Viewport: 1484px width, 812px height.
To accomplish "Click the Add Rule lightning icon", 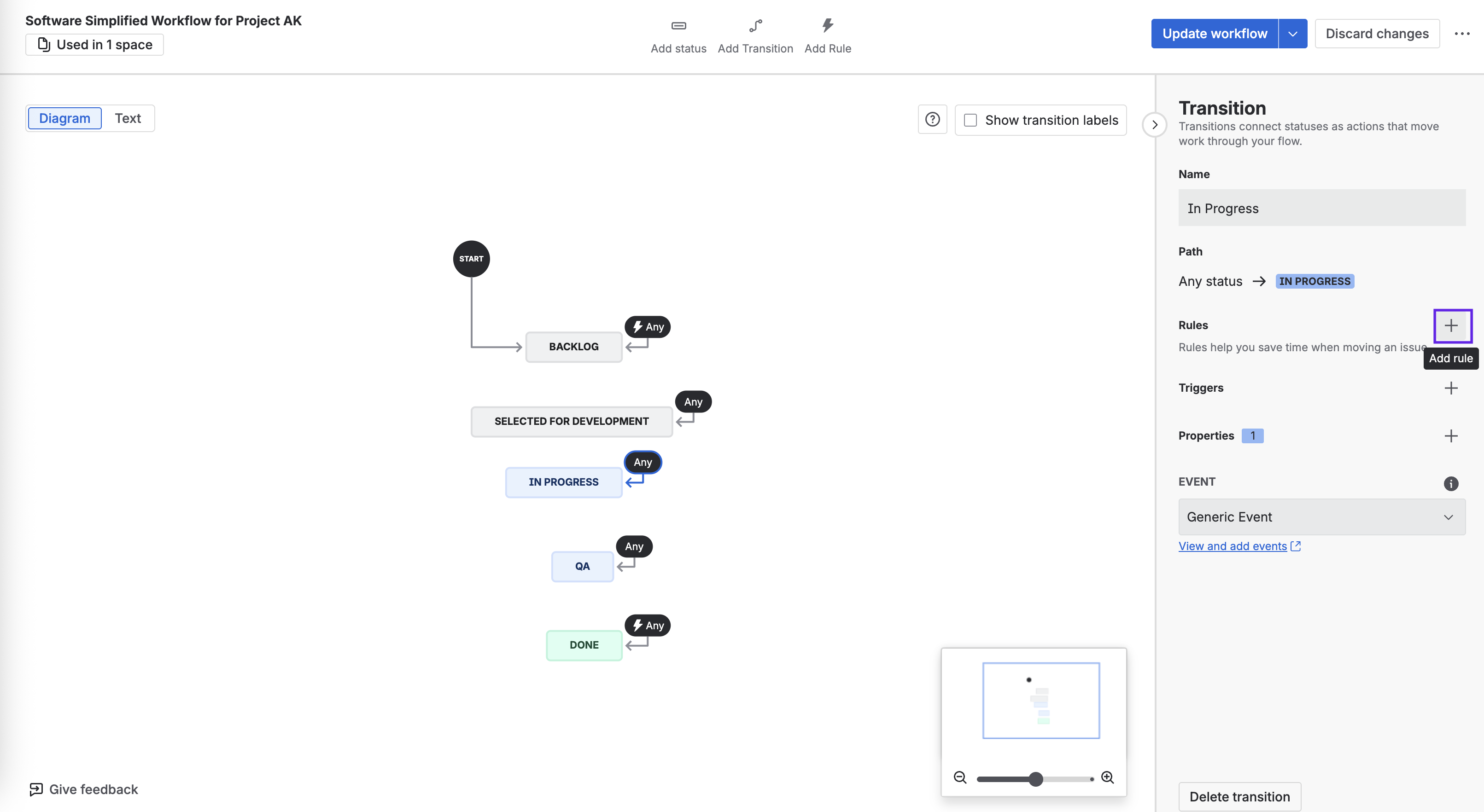I will tap(827, 26).
